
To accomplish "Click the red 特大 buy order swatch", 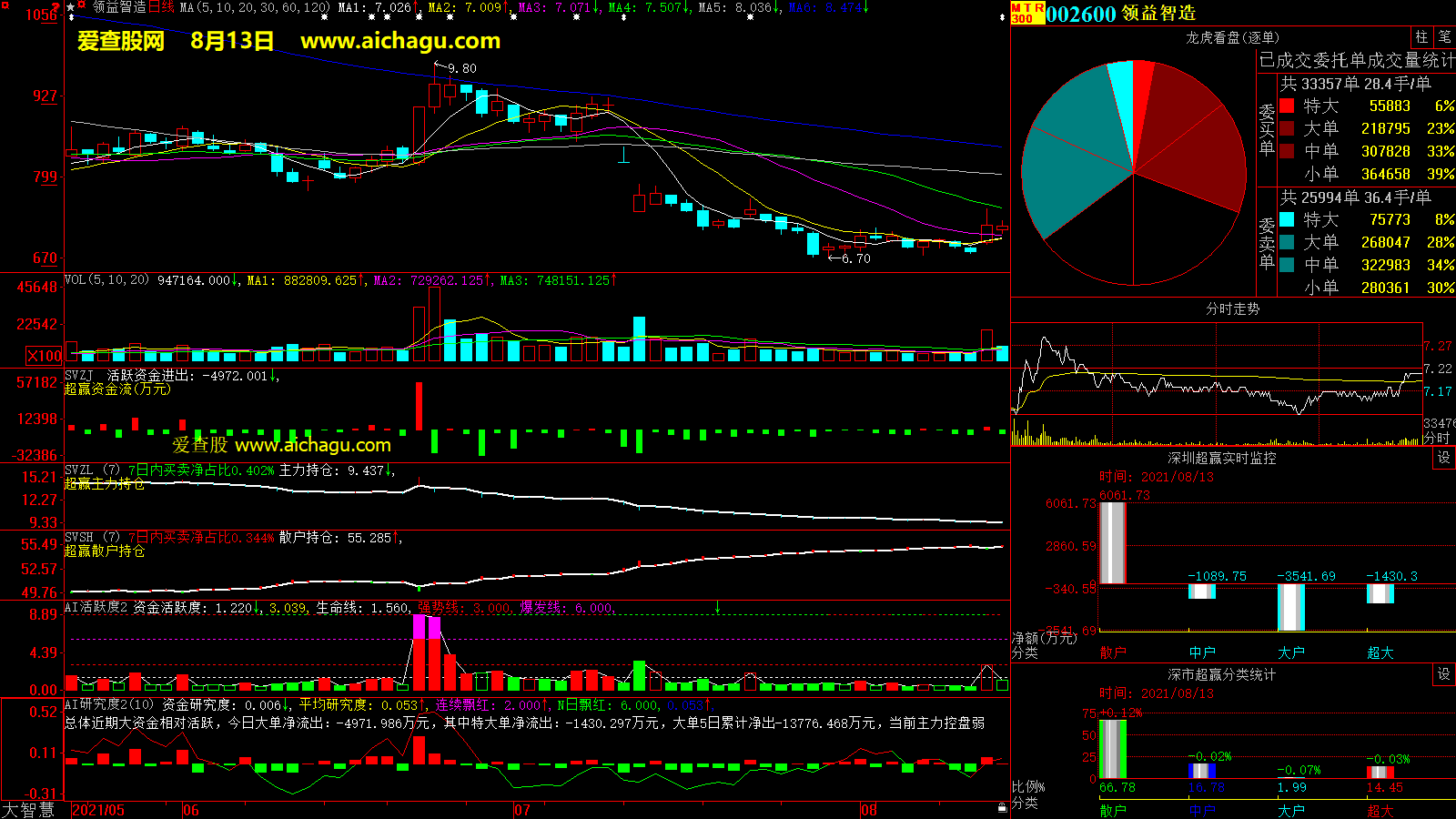I will pos(1287,106).
